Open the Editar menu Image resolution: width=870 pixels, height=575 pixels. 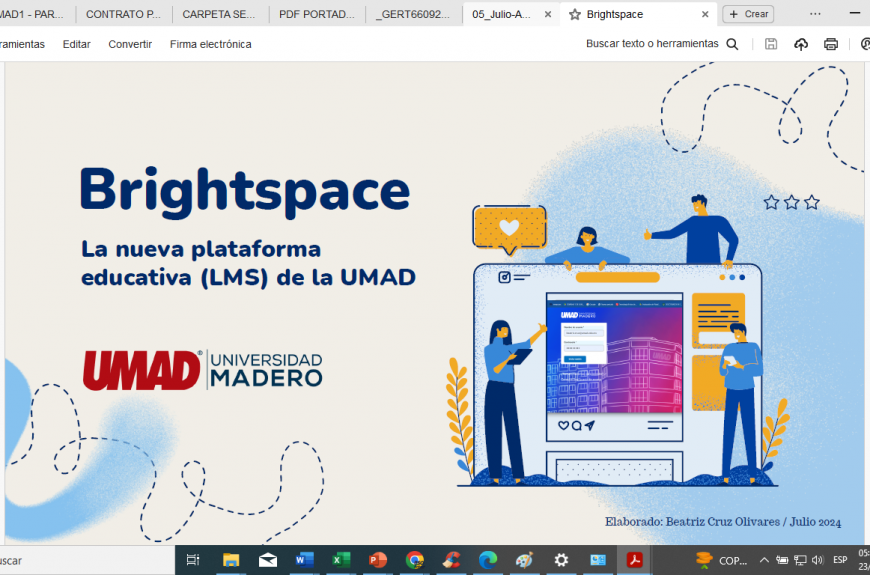76,44
